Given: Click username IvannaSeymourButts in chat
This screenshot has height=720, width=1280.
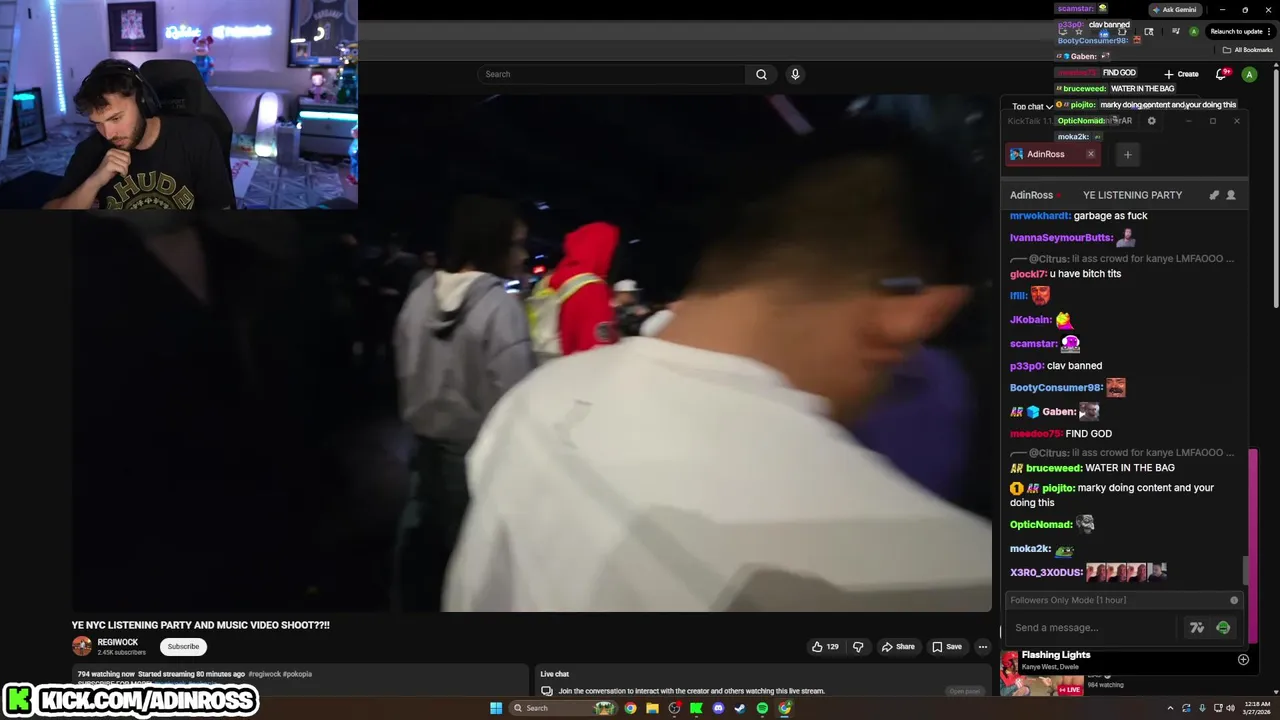Looking at the screenshot, I should click(1061, 238).
